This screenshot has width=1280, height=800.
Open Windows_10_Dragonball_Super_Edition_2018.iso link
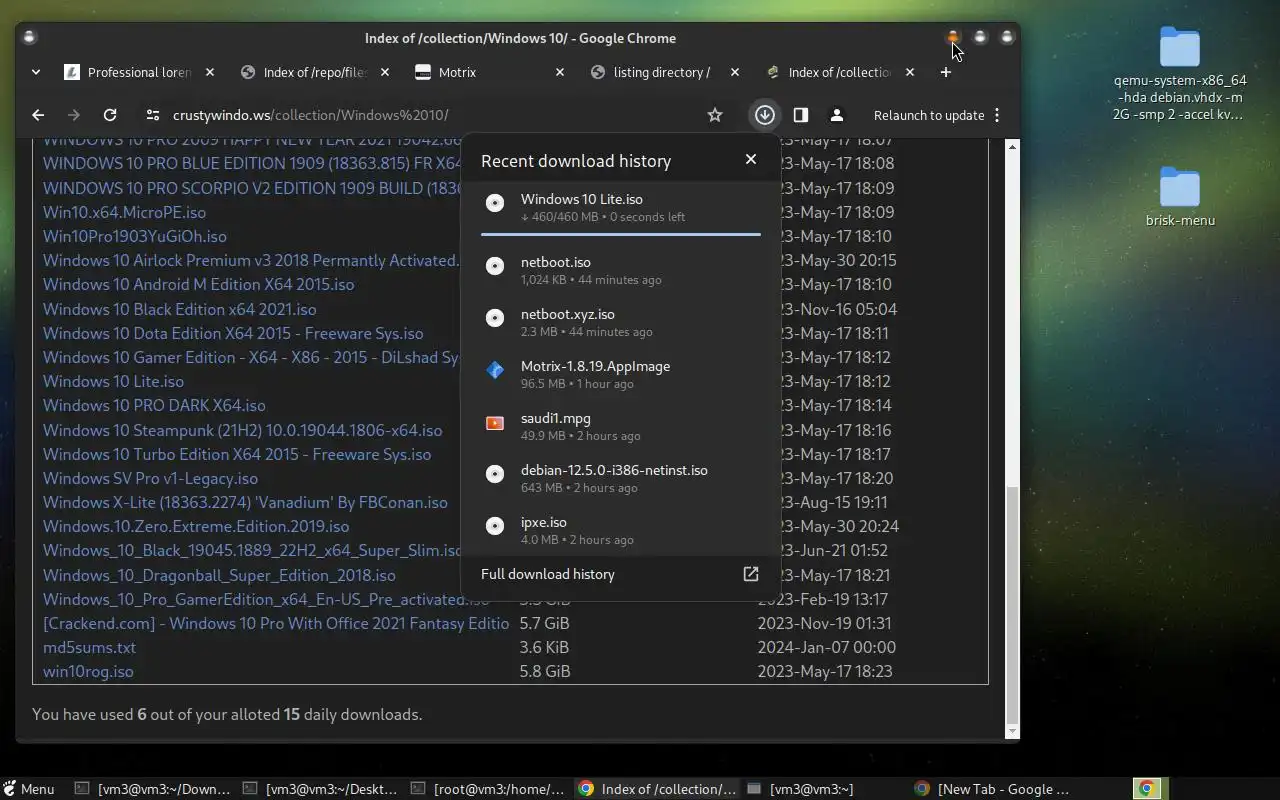219,575
